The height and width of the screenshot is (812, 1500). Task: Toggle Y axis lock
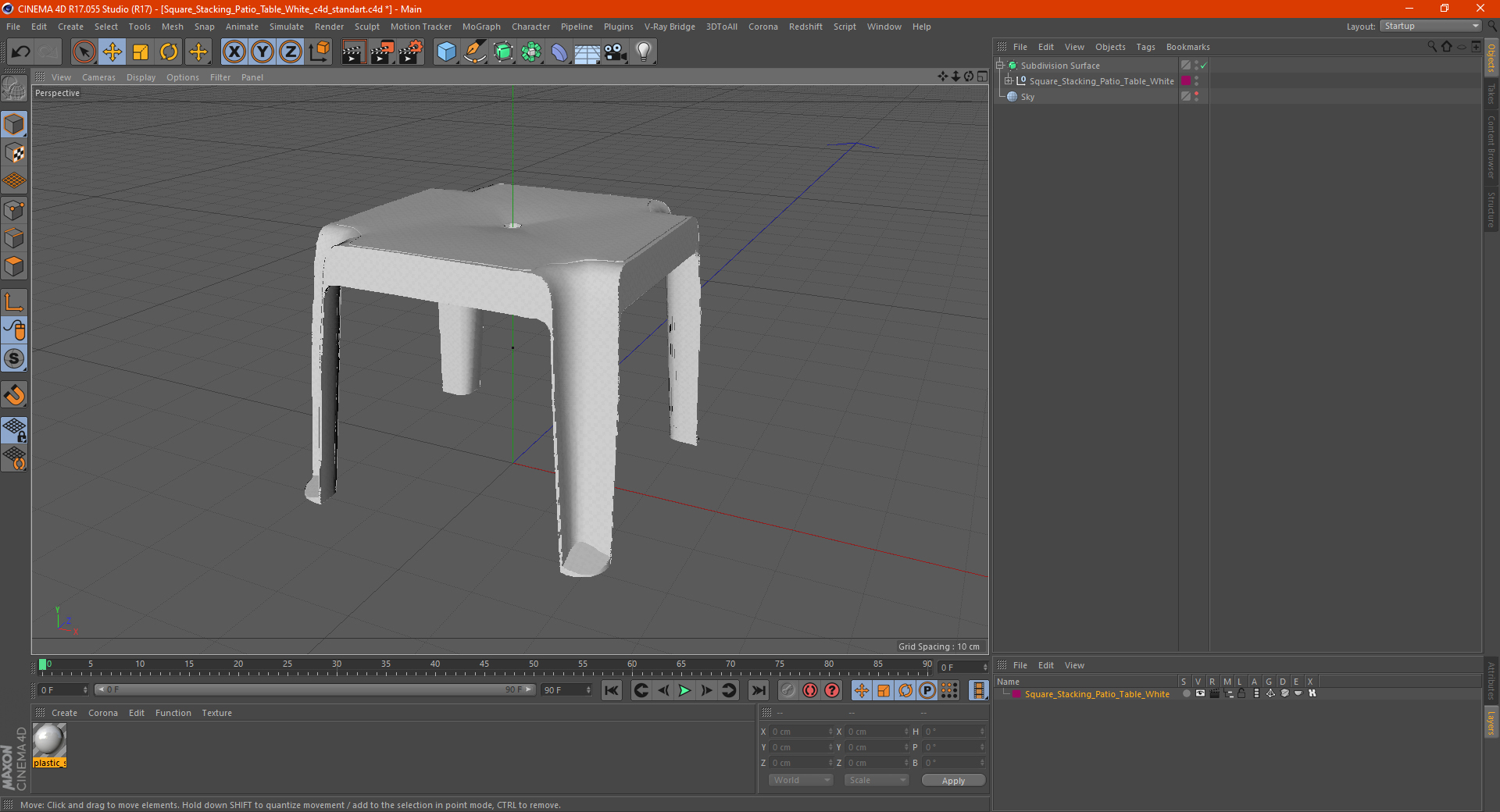(262, 52)
